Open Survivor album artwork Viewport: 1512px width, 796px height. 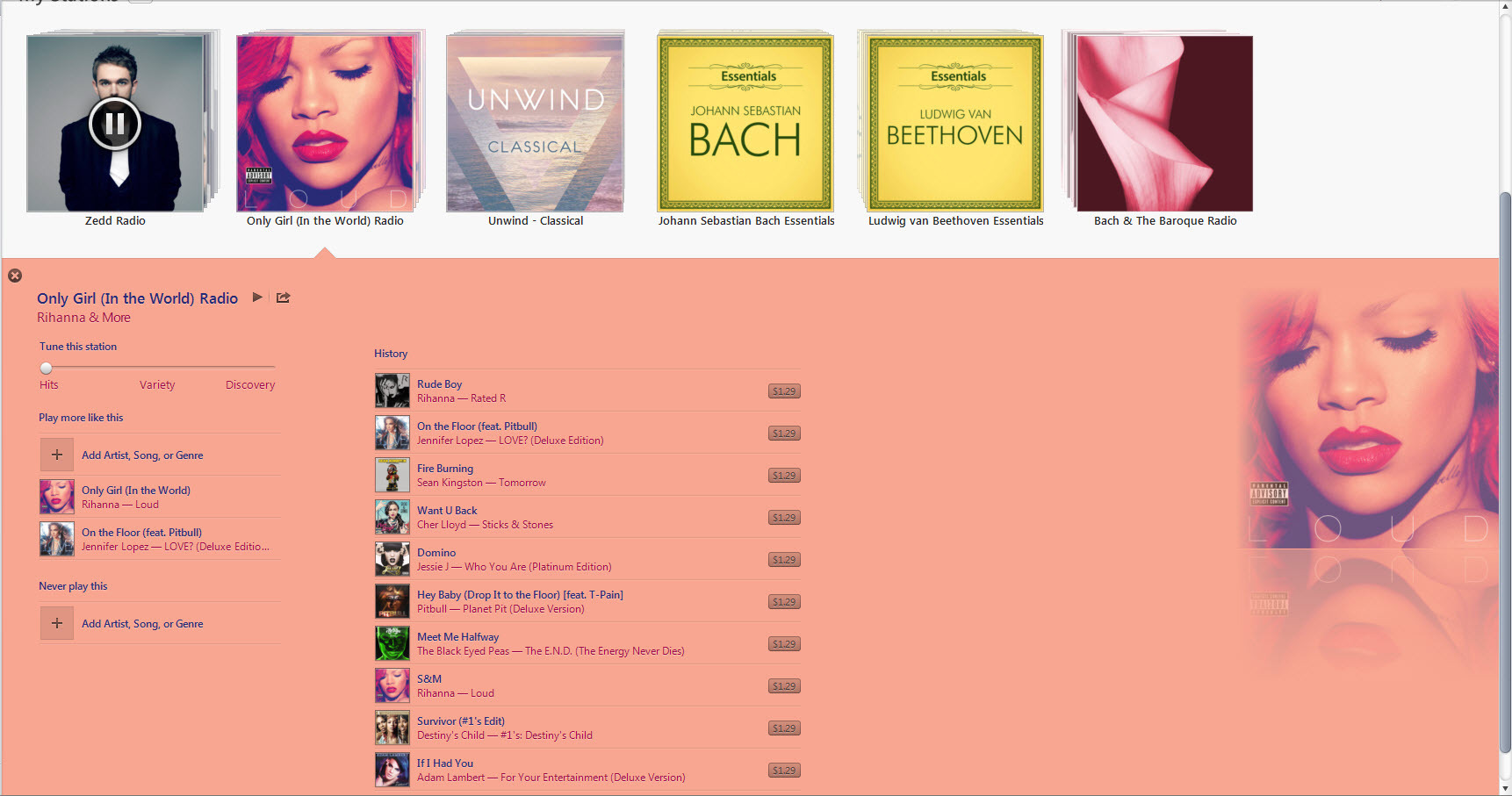[x=392, y=728]
